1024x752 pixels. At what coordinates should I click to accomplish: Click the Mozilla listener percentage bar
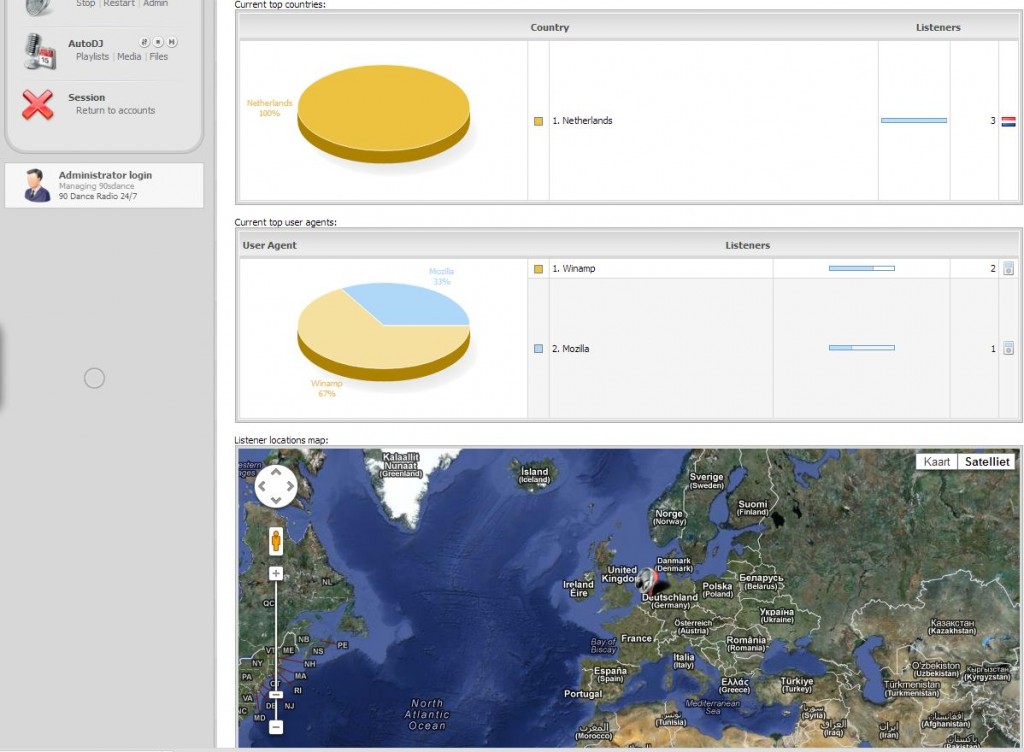pos(861,348)
